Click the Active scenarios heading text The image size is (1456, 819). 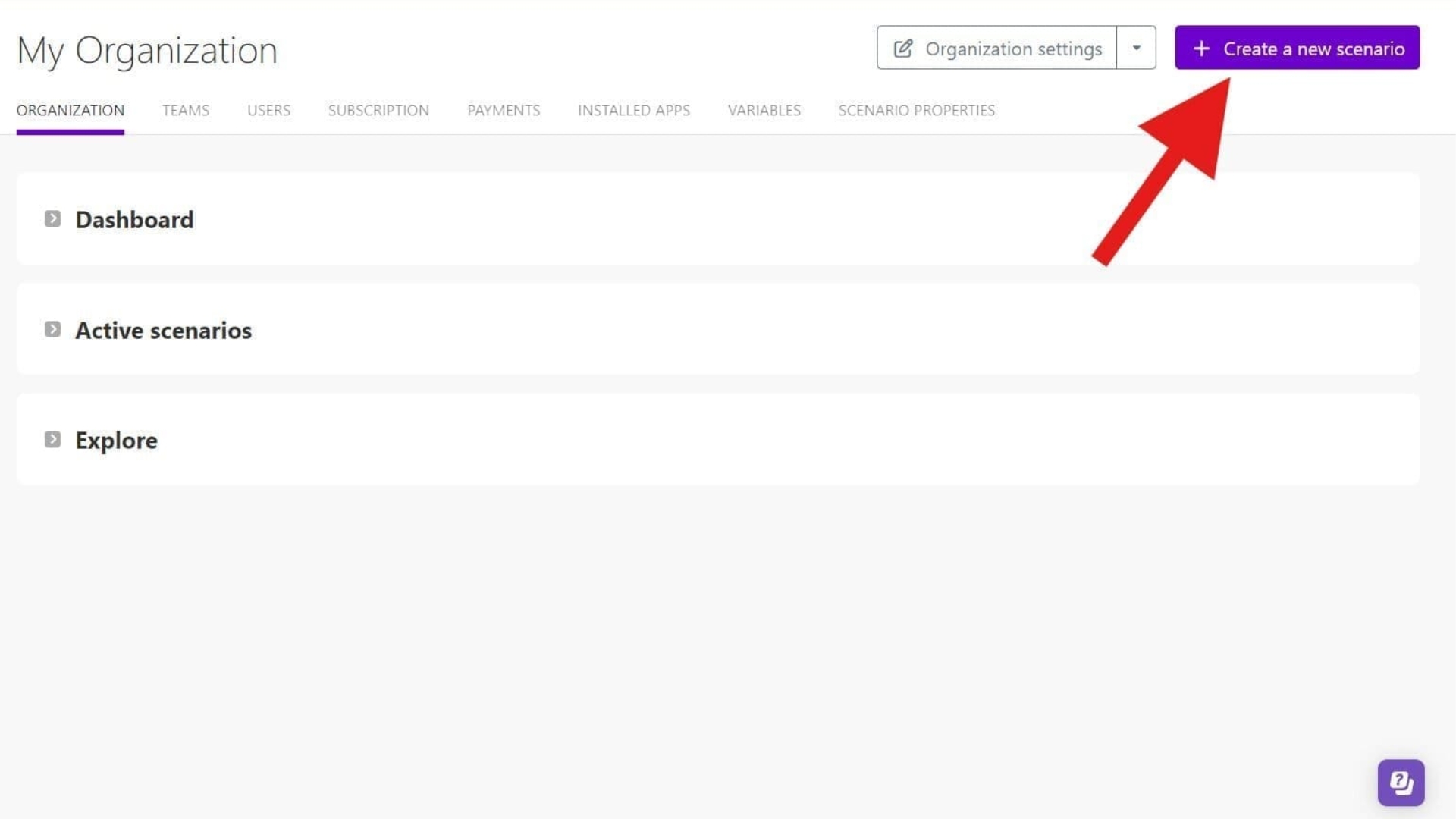[x=163, y=331]
